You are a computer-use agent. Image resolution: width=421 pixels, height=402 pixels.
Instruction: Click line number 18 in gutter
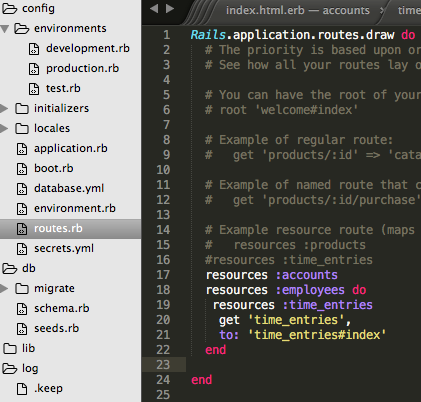[x=163, y=290]
